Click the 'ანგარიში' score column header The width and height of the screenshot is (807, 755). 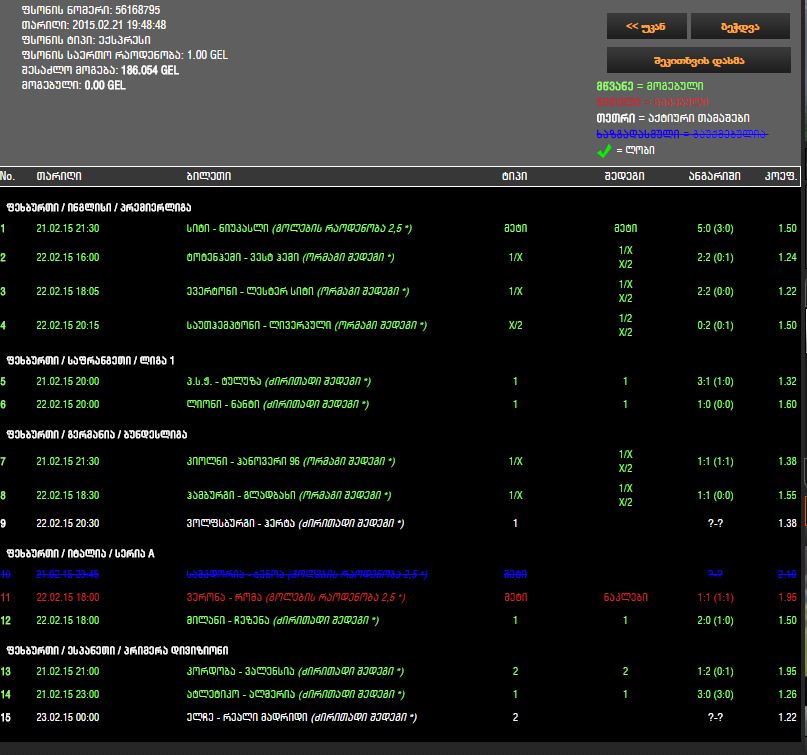[x=714, y=176]
